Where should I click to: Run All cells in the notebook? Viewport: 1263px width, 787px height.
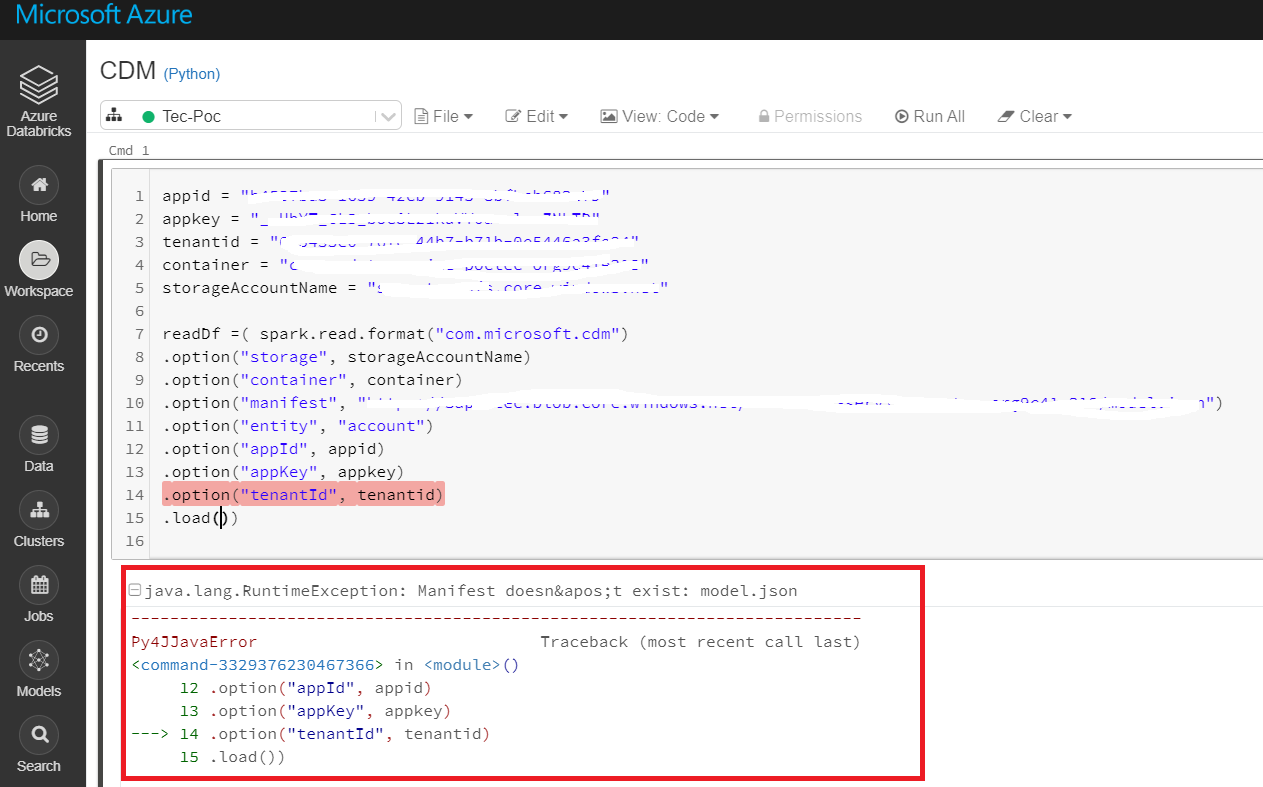929,116
